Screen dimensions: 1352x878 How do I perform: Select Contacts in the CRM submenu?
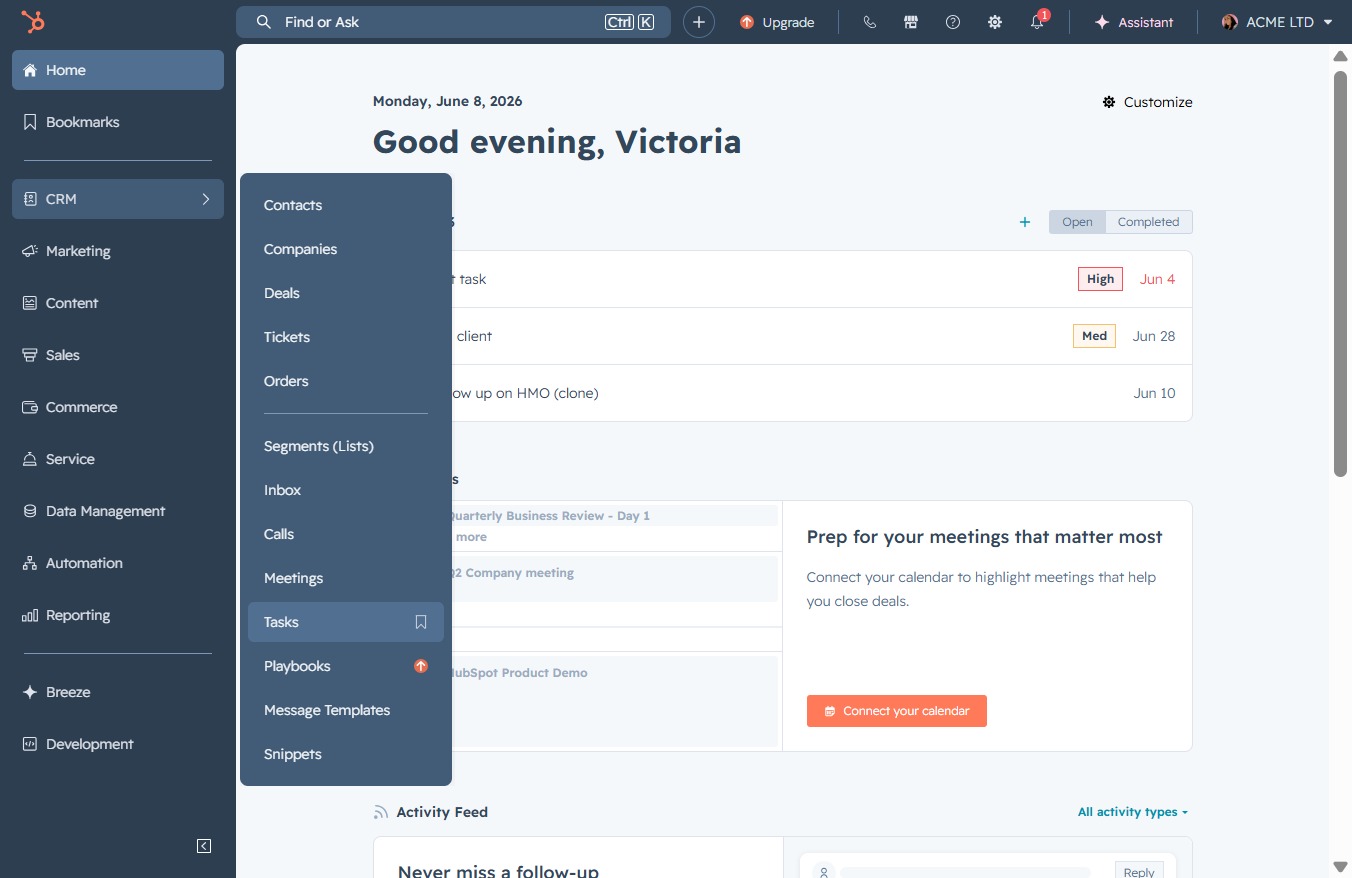(x=346, y=205)
